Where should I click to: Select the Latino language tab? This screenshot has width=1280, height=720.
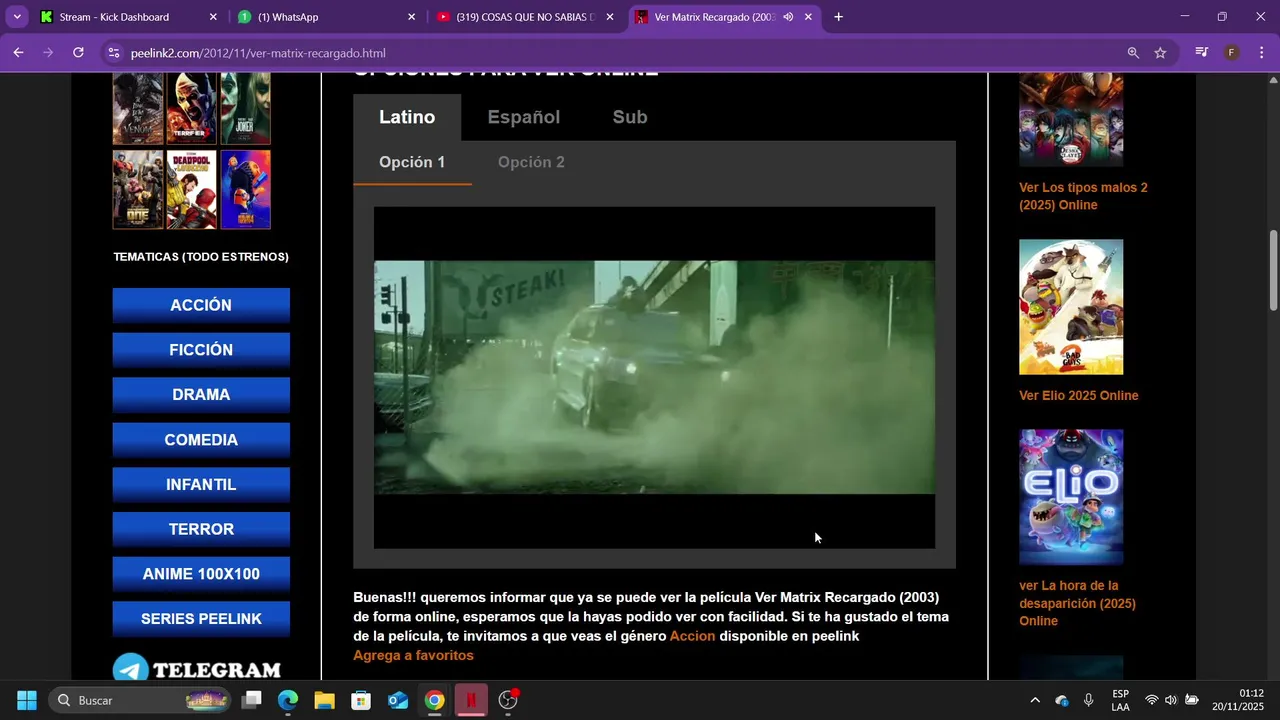pyautogui.click(x=407, y=117)
